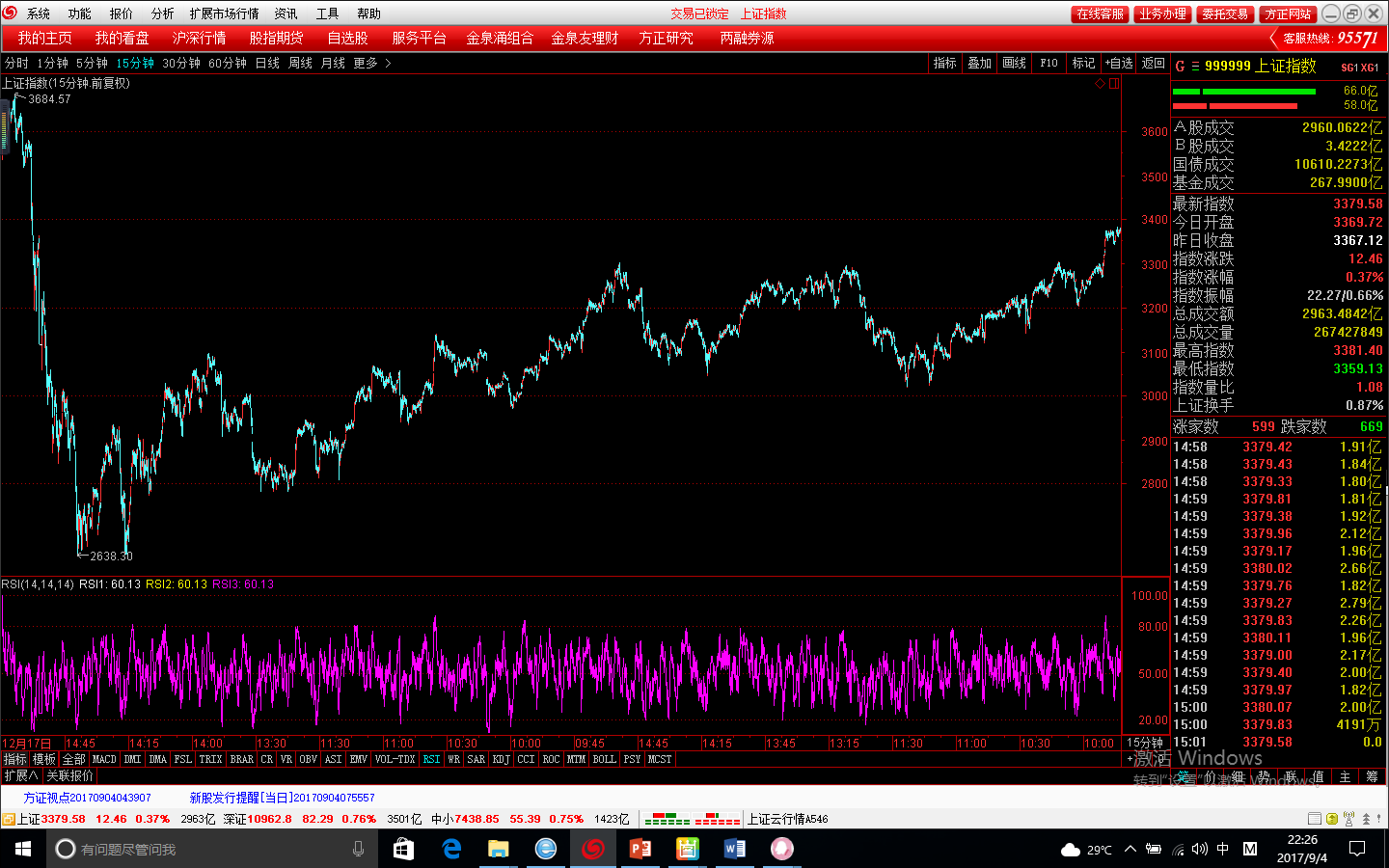Open Microsoft Store from the taskbar
The width and height of the screenshot is (1389, 868).
click(403, 849)
